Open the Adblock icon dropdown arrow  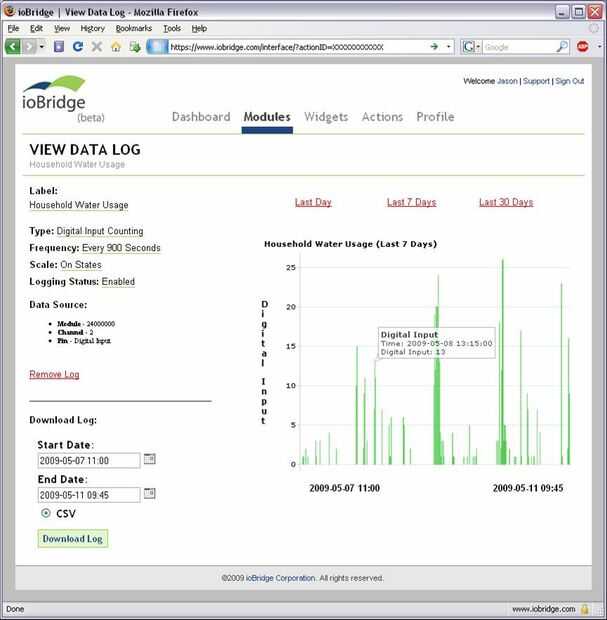pyautogui.click(x=600, y=47)
